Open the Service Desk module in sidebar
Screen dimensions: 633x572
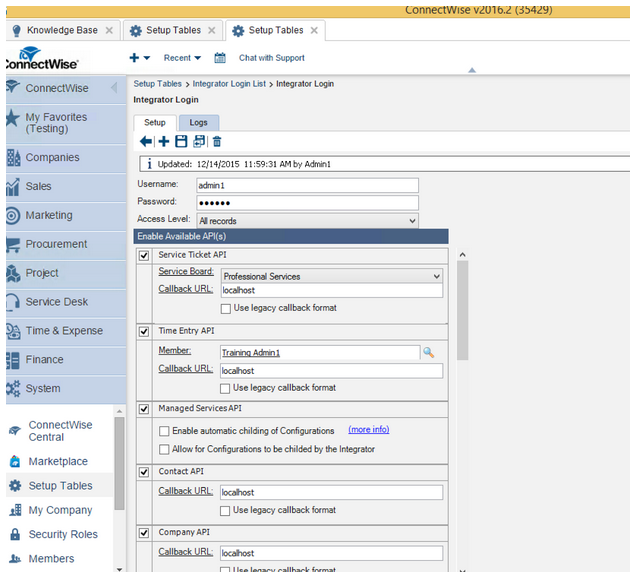[x=66, y=302]
